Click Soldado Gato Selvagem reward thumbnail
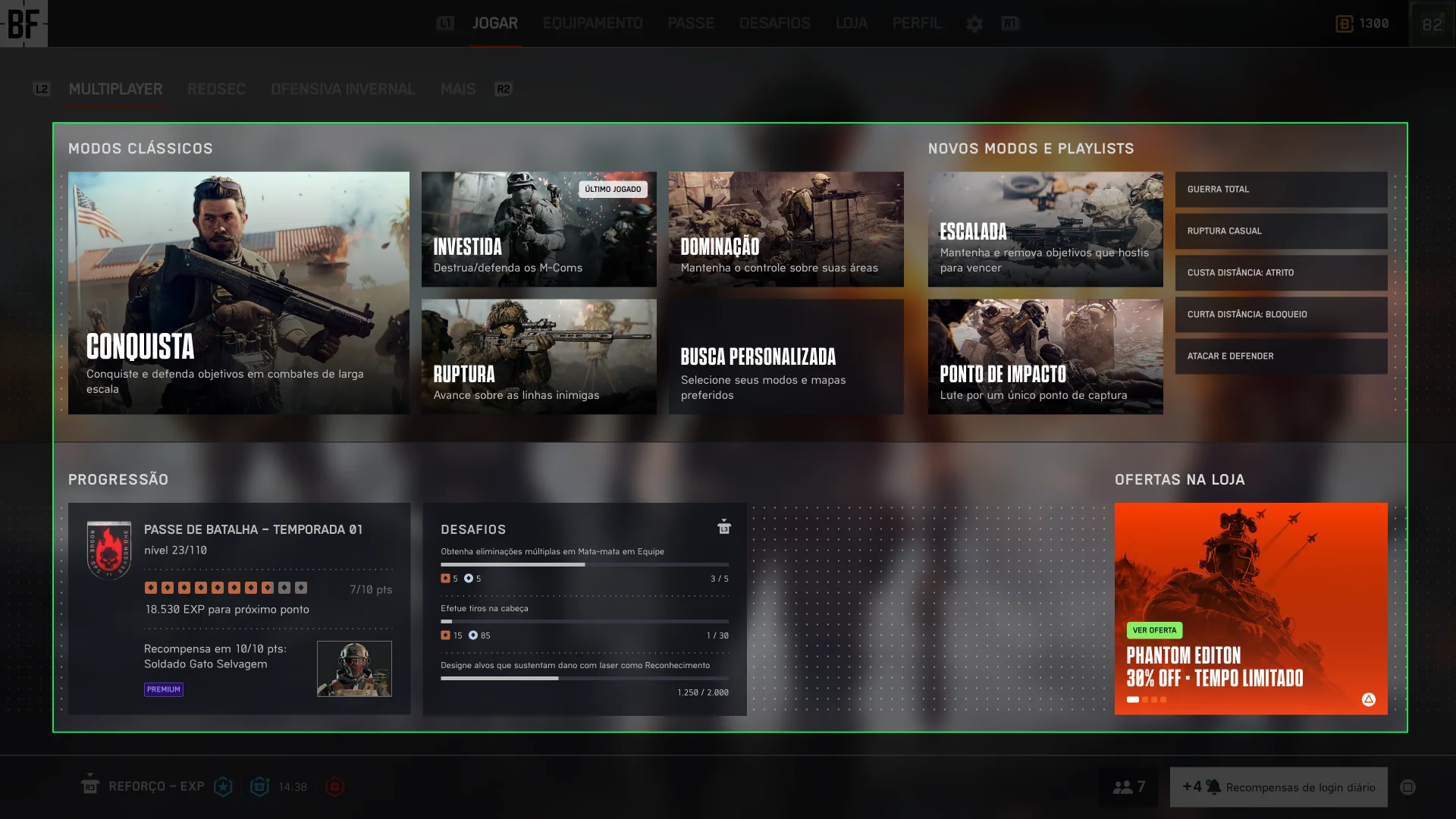Viewport: 1456px width, 819px height. [354, 669]
